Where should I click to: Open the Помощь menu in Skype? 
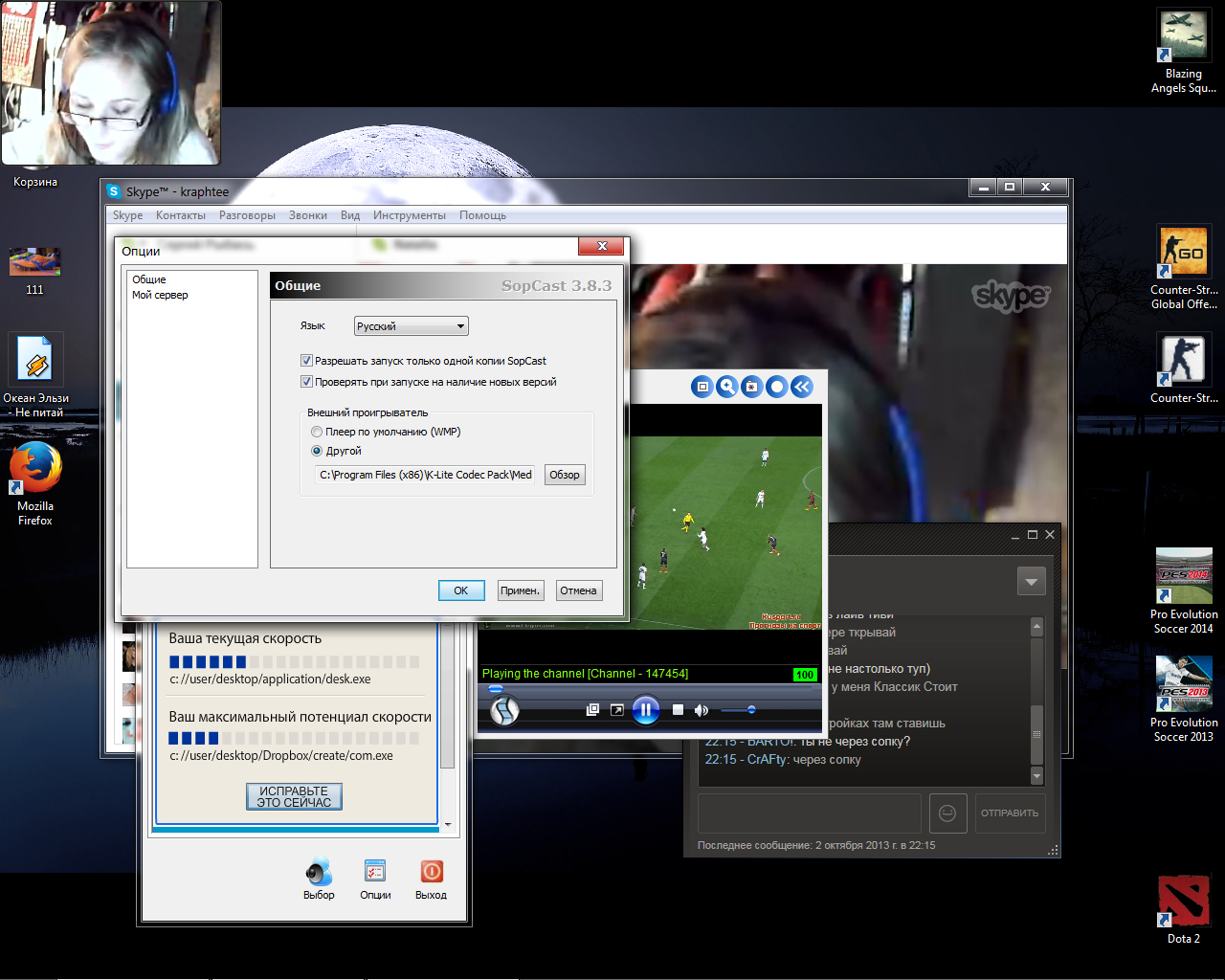pyautogui.click(x=482, y=215)
